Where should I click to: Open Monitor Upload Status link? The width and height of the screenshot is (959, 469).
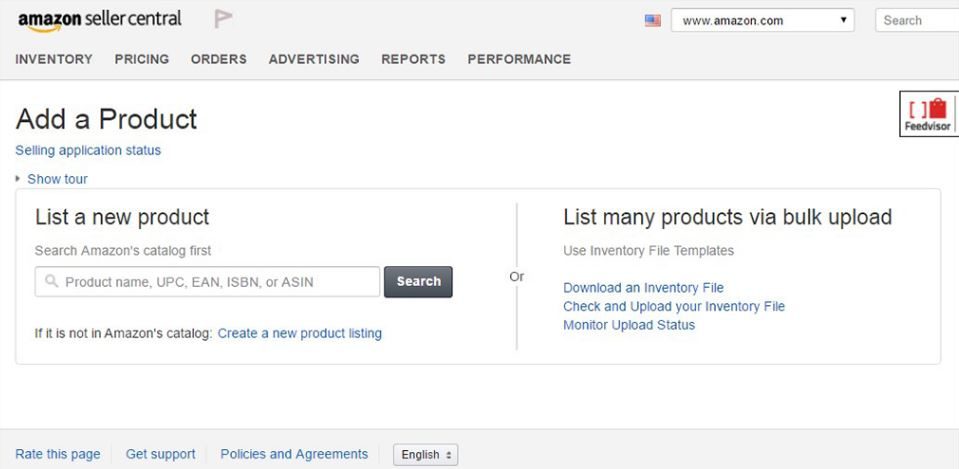629,325
